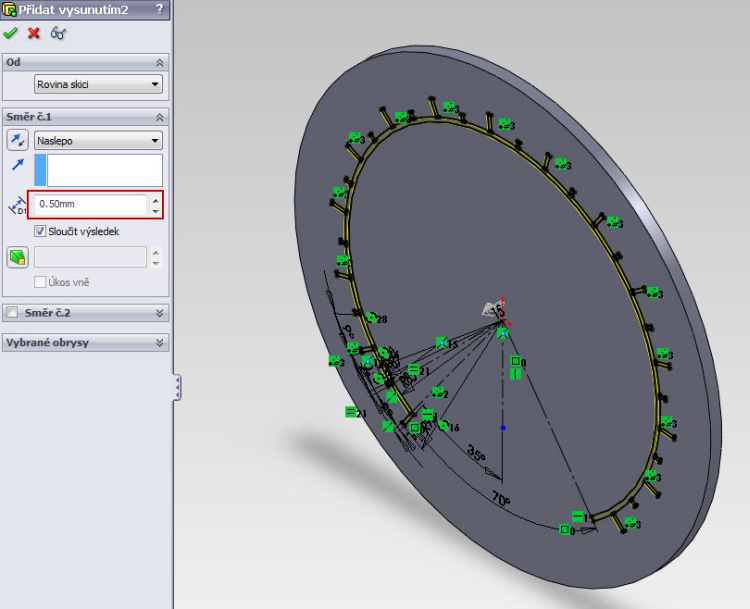Collapse the Směr č.1 section
The height and width of the screenshot is (609, 750).
[x=159, y=117]
